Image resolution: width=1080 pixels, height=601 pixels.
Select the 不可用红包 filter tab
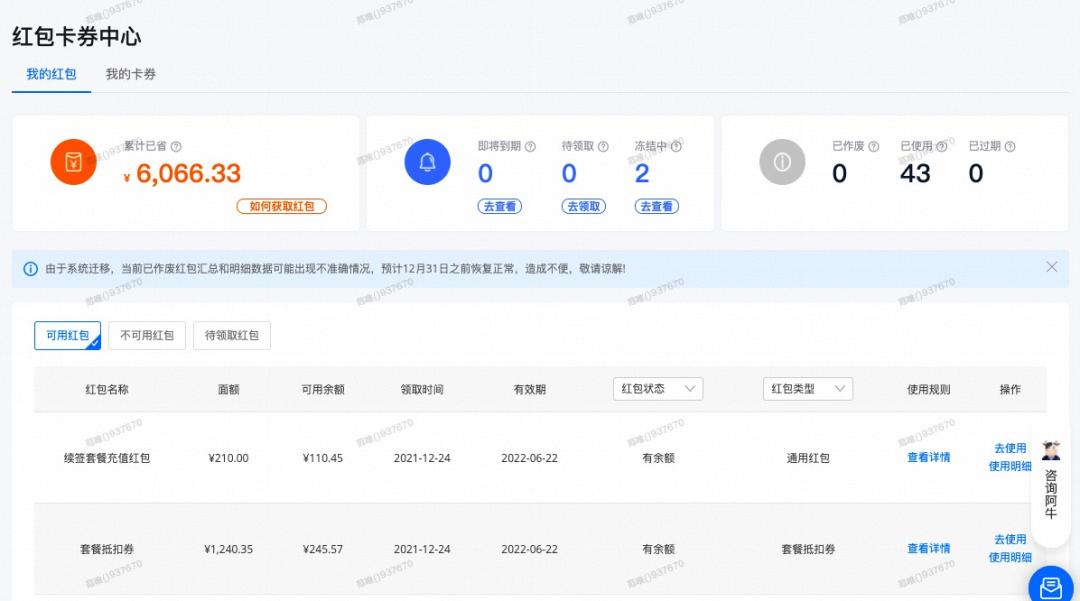click(147, 335)
